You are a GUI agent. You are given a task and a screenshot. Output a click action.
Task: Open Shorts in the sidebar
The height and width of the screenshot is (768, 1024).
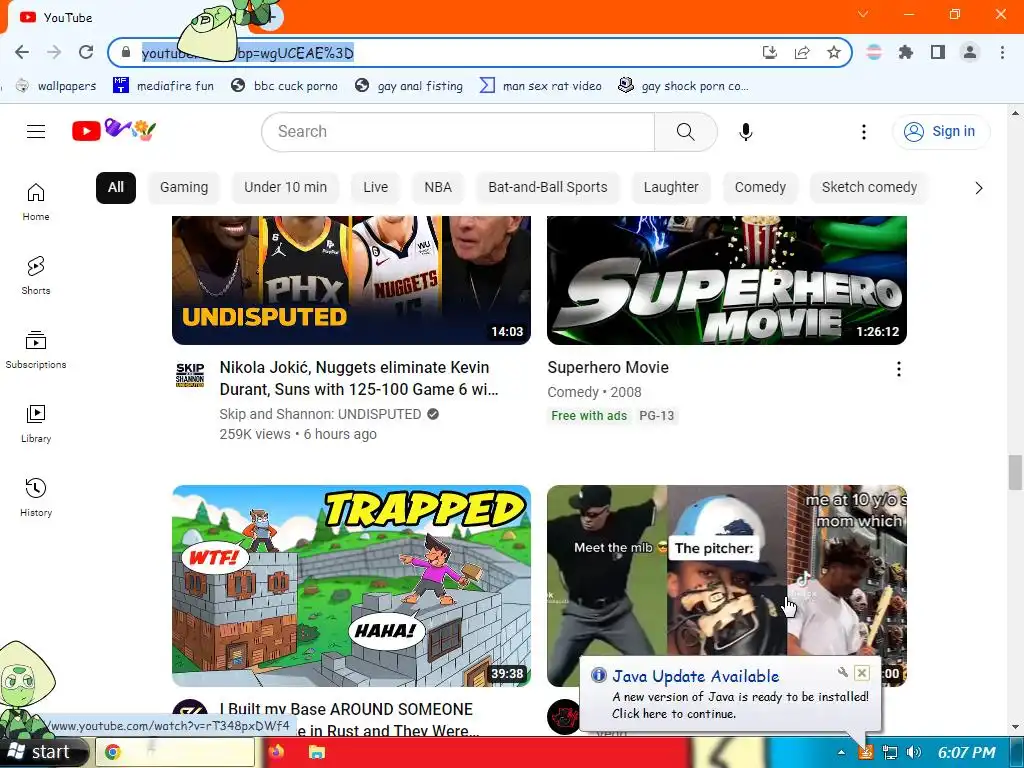(x=36, y=276)
